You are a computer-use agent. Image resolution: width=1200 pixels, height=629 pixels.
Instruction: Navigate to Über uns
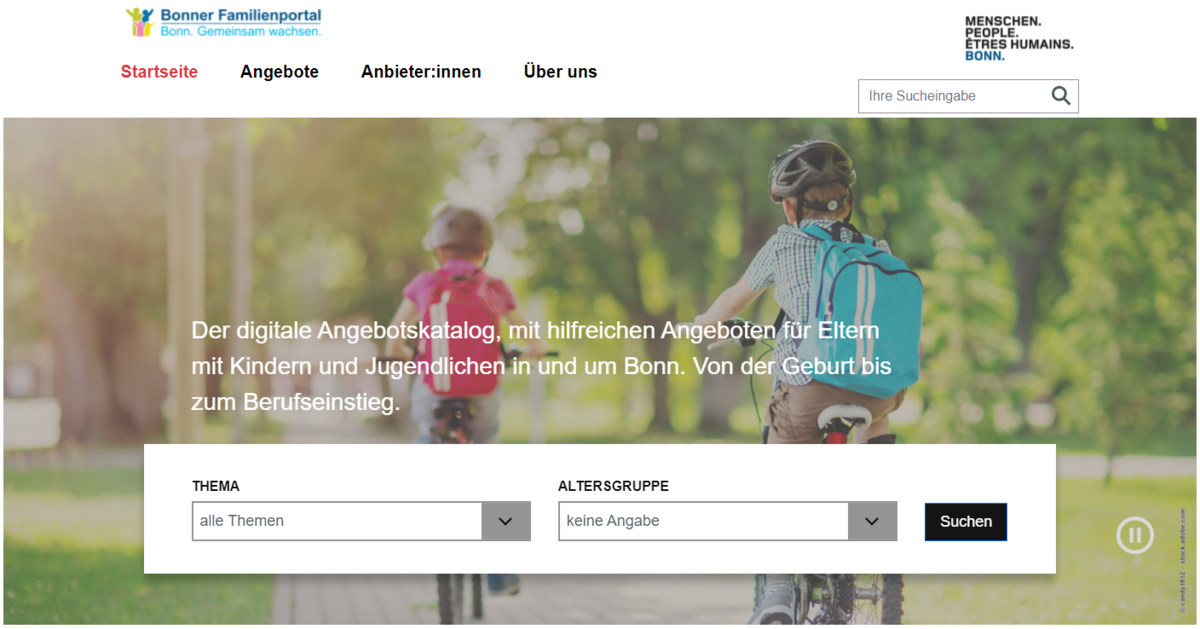tap(560, 72)
